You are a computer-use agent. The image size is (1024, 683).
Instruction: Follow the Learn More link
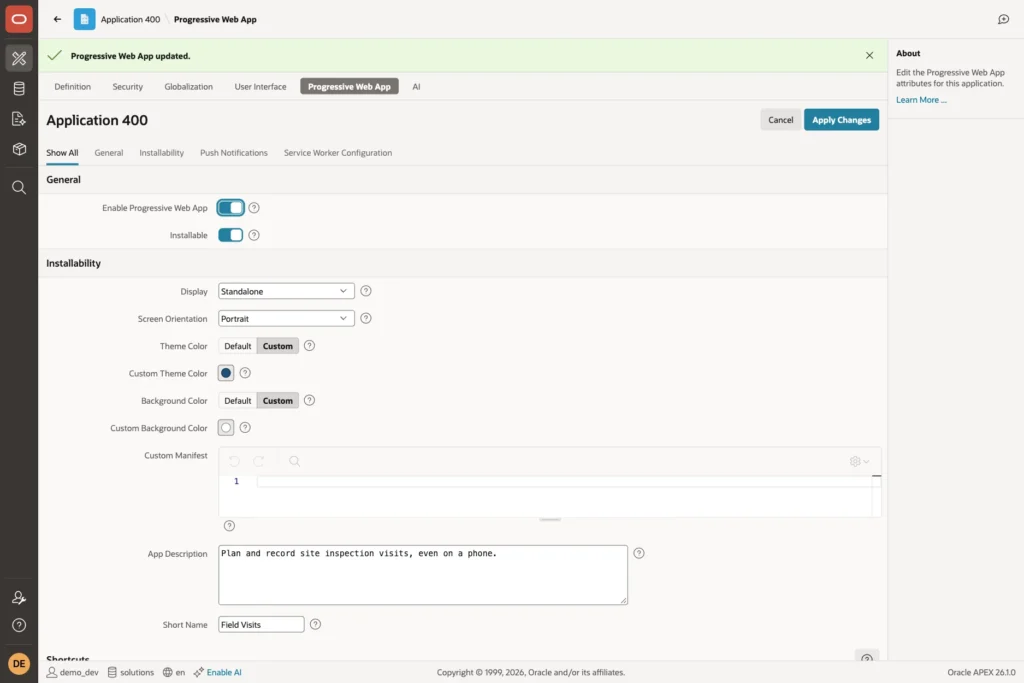(x=921, y=100)
